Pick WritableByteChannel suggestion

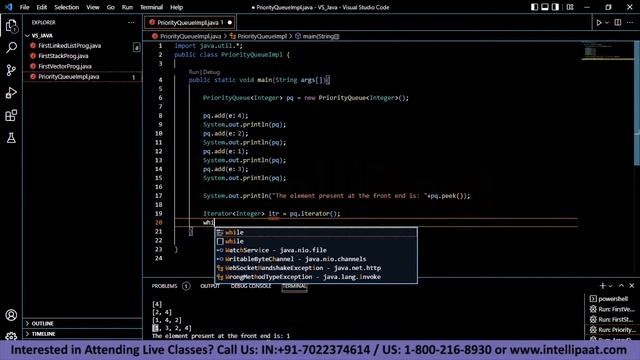point(316,259)
